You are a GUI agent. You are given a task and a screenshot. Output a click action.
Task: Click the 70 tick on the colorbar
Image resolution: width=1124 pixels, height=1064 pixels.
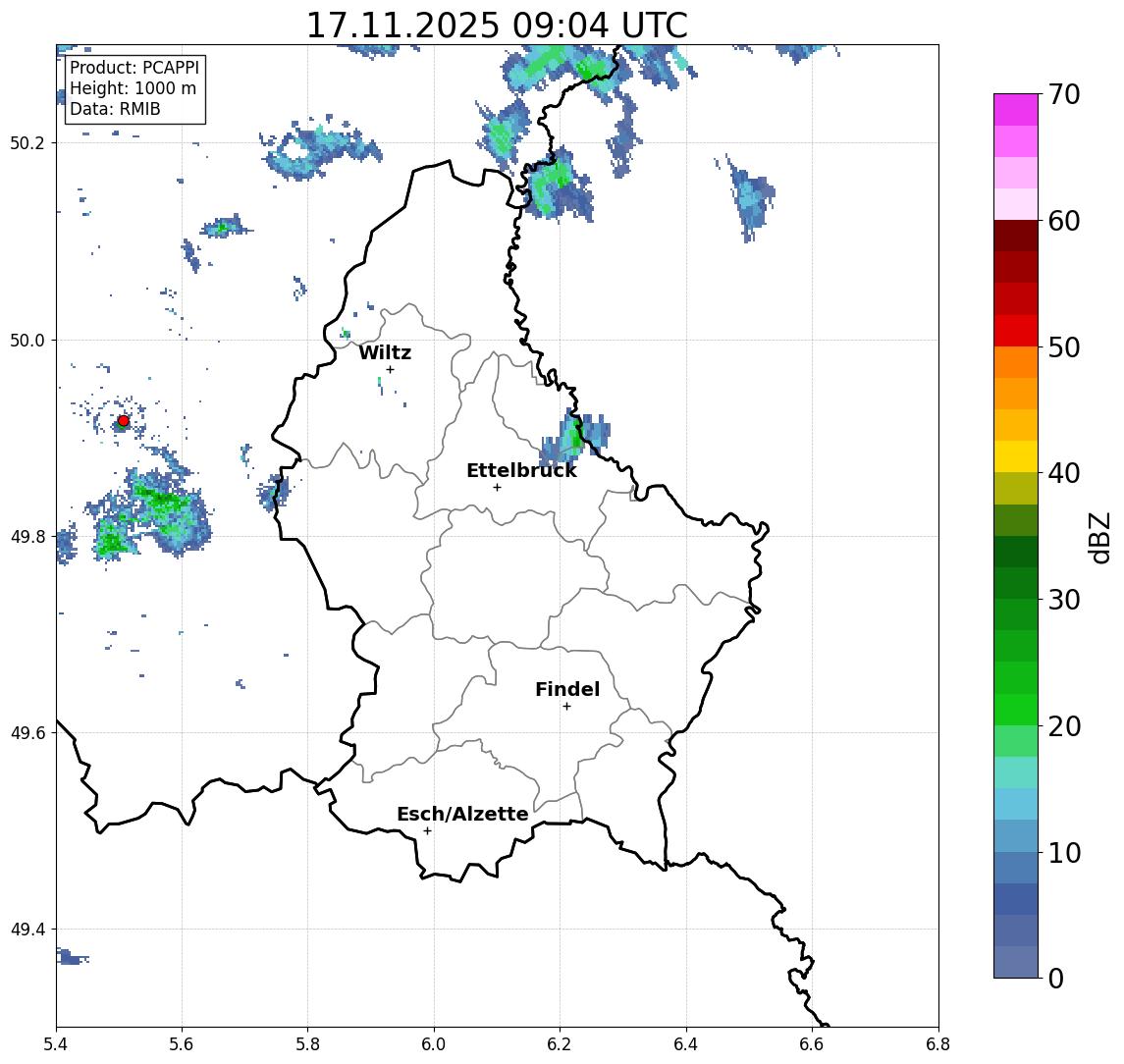[1064, 94]
